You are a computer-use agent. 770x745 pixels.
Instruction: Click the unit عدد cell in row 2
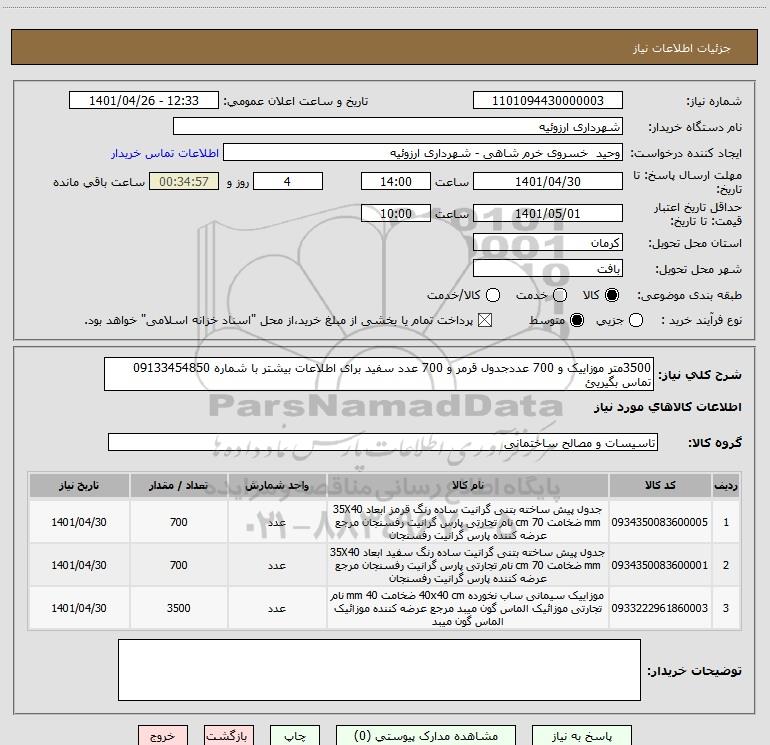(277, 565)
